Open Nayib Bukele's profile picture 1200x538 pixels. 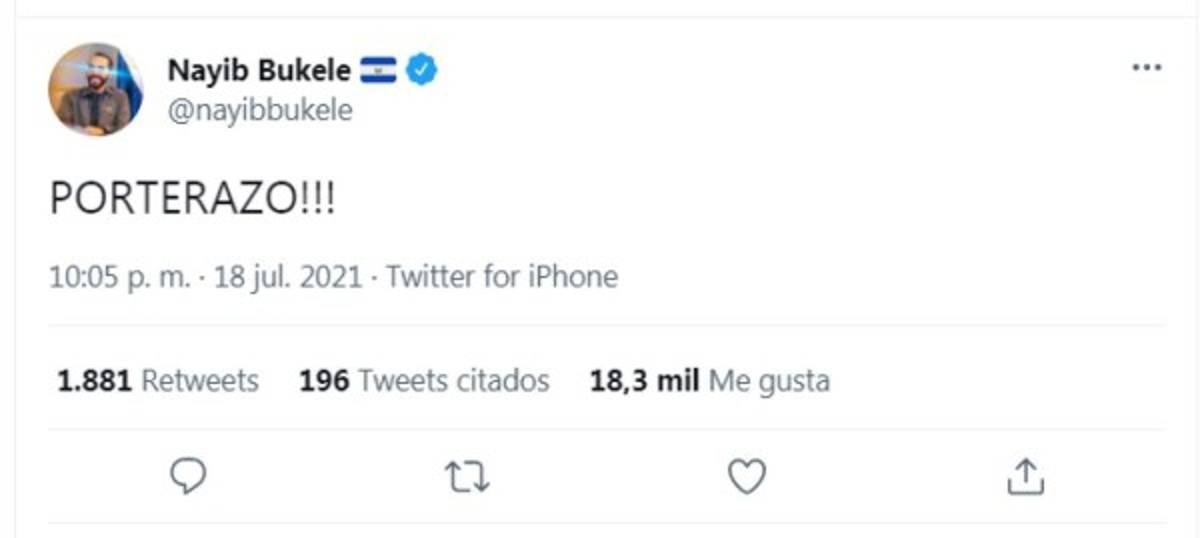click(96, 89)
